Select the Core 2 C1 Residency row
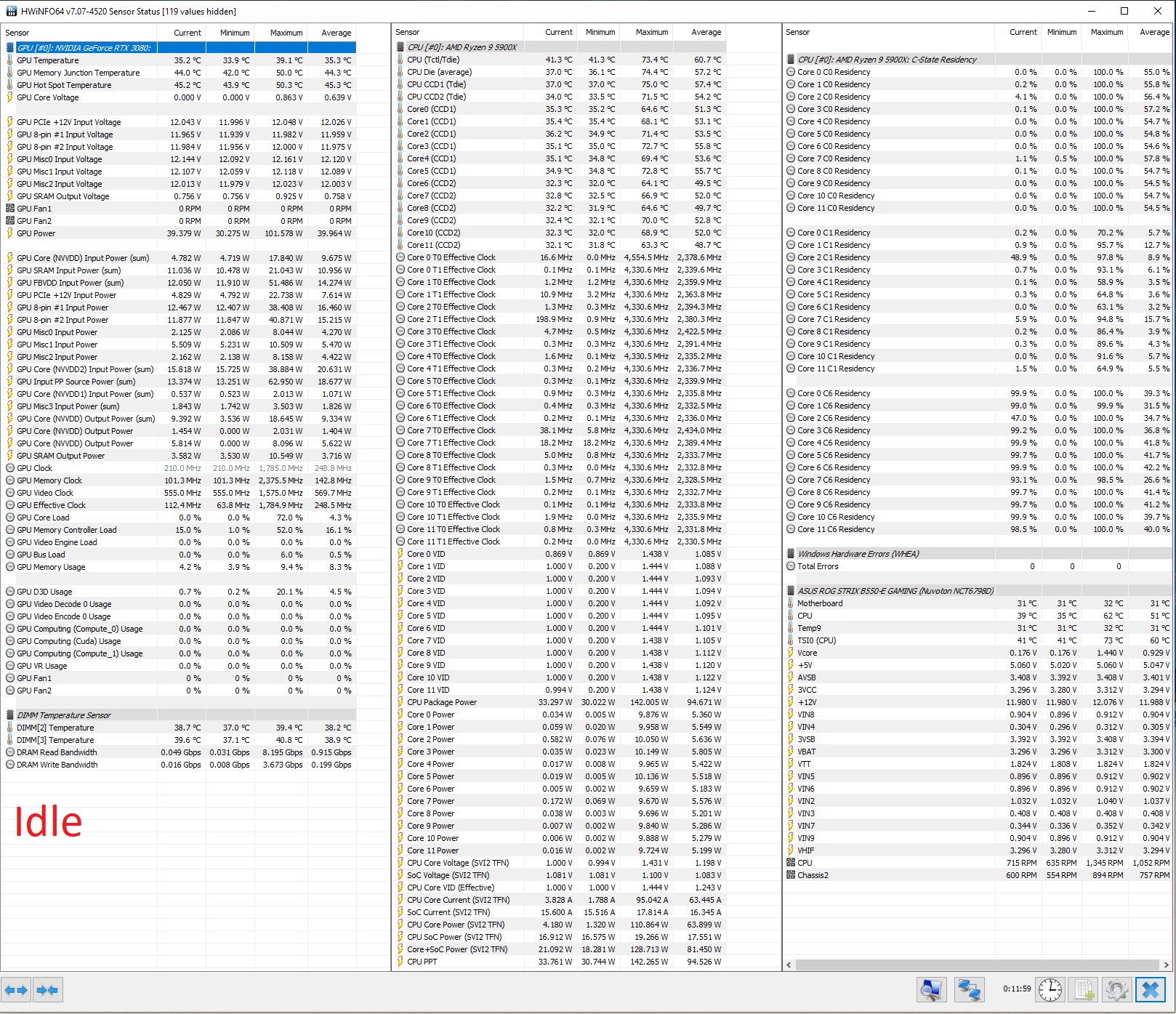The image size is (1176, 1014). point(978,257)
